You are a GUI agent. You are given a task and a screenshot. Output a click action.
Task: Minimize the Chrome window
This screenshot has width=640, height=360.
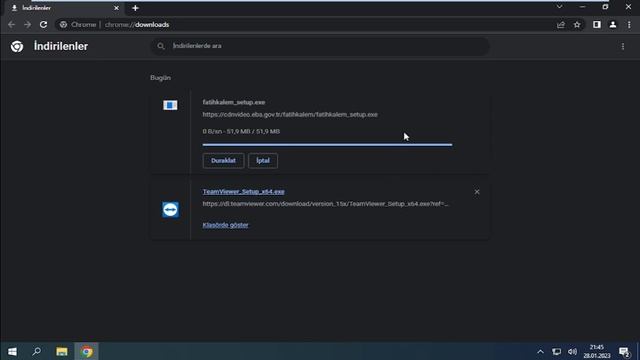[582, 7]
